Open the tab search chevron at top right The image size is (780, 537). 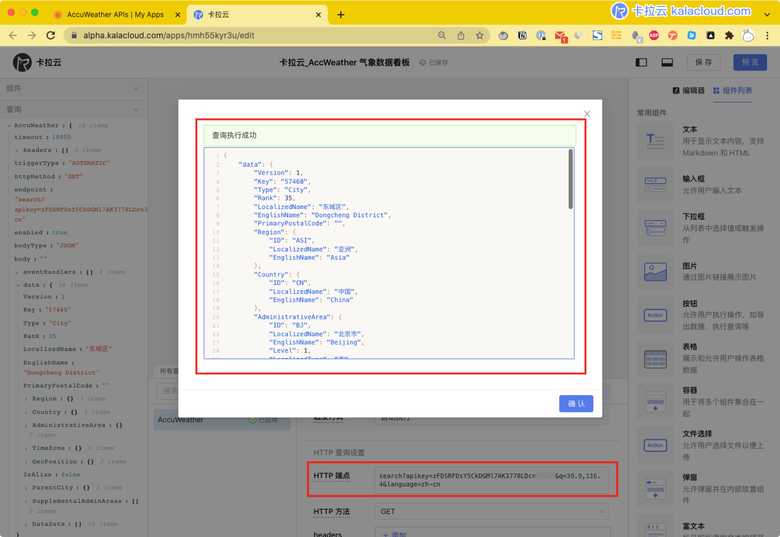click(767, 14)
